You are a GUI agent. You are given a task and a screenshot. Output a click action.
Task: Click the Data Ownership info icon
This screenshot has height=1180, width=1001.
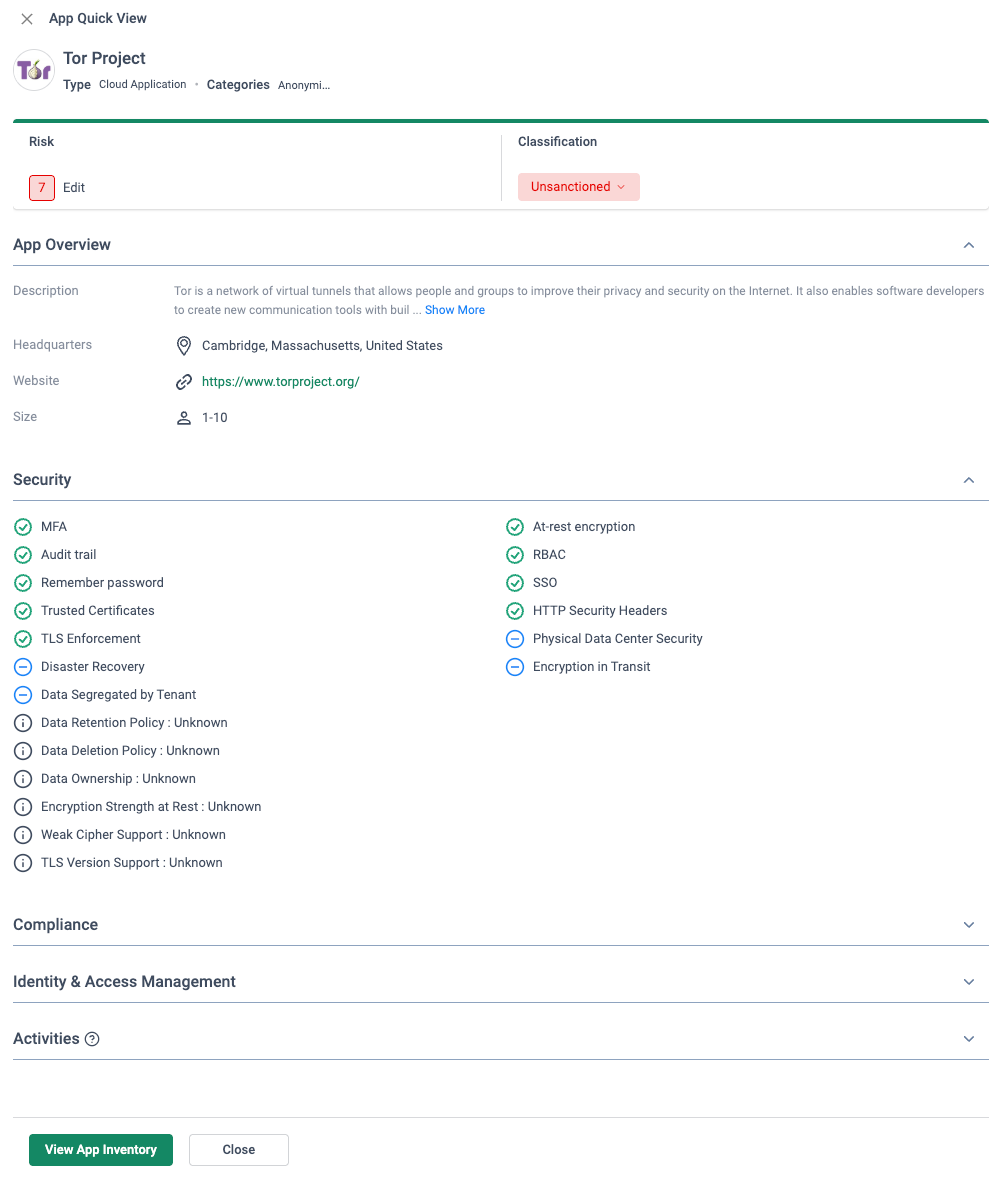pyautogui.click(x=23, y=779)
